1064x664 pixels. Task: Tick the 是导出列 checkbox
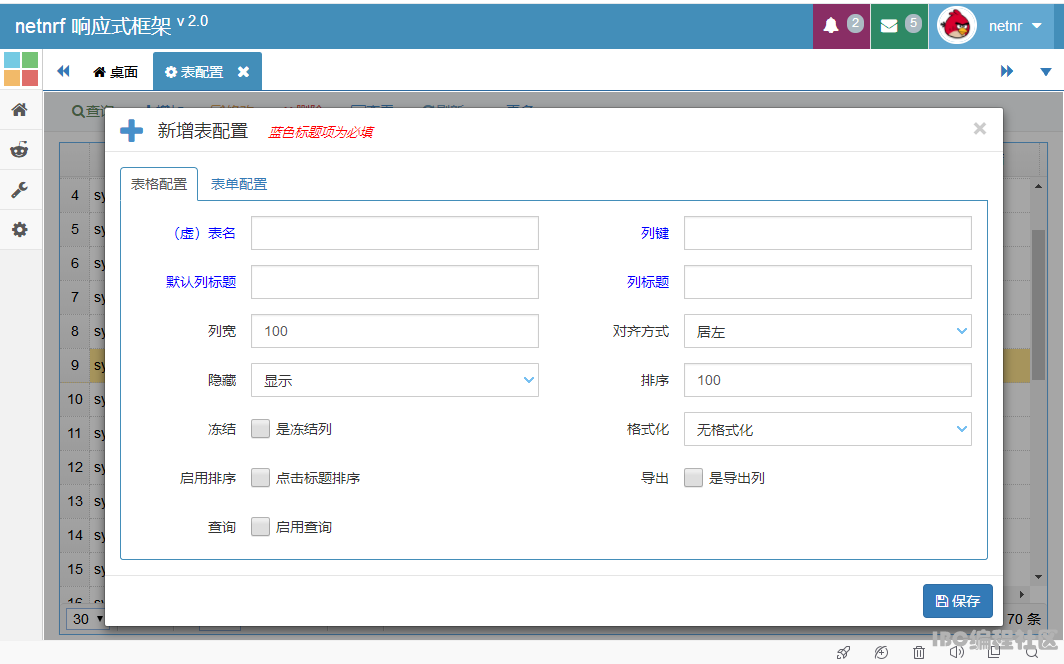click(694, 477)
